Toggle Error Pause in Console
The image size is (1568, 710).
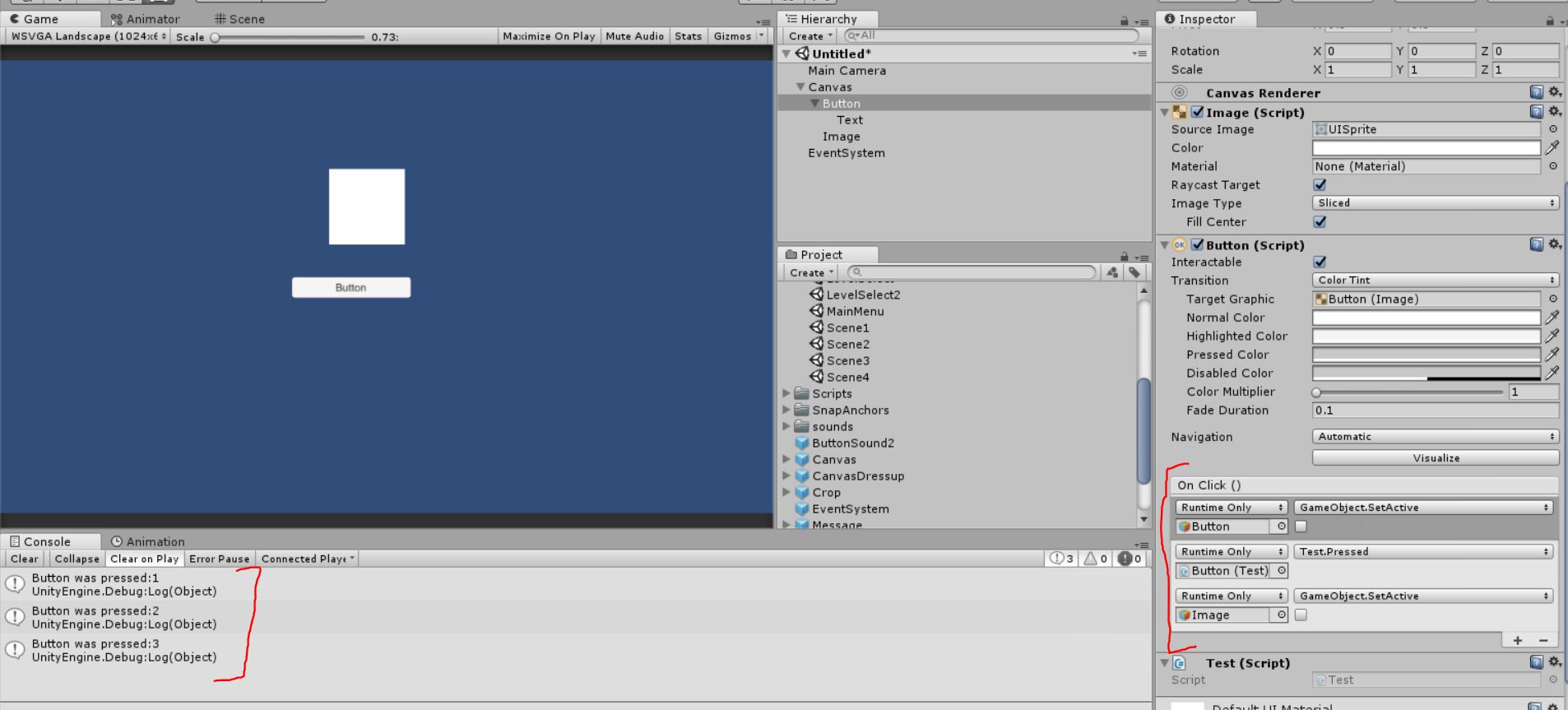point(219,559)
